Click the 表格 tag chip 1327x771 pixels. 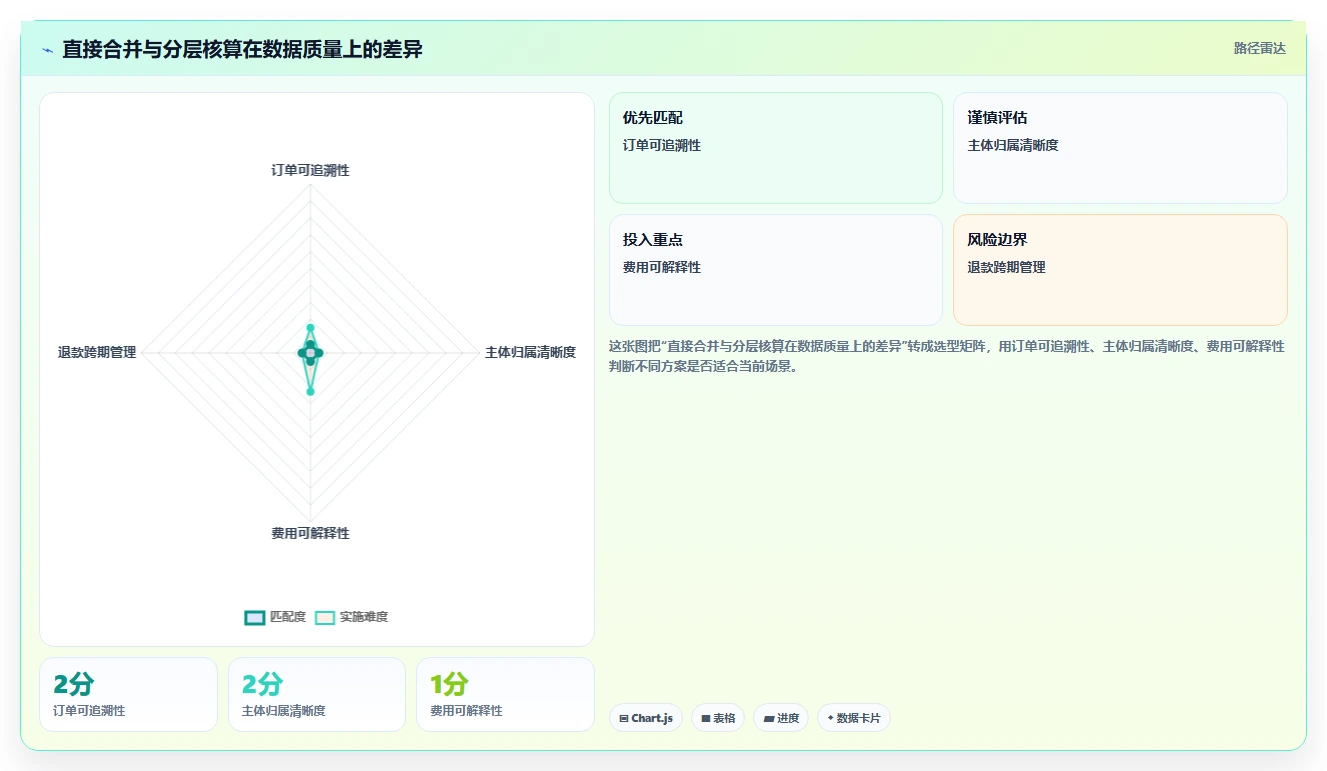point(718,718)
